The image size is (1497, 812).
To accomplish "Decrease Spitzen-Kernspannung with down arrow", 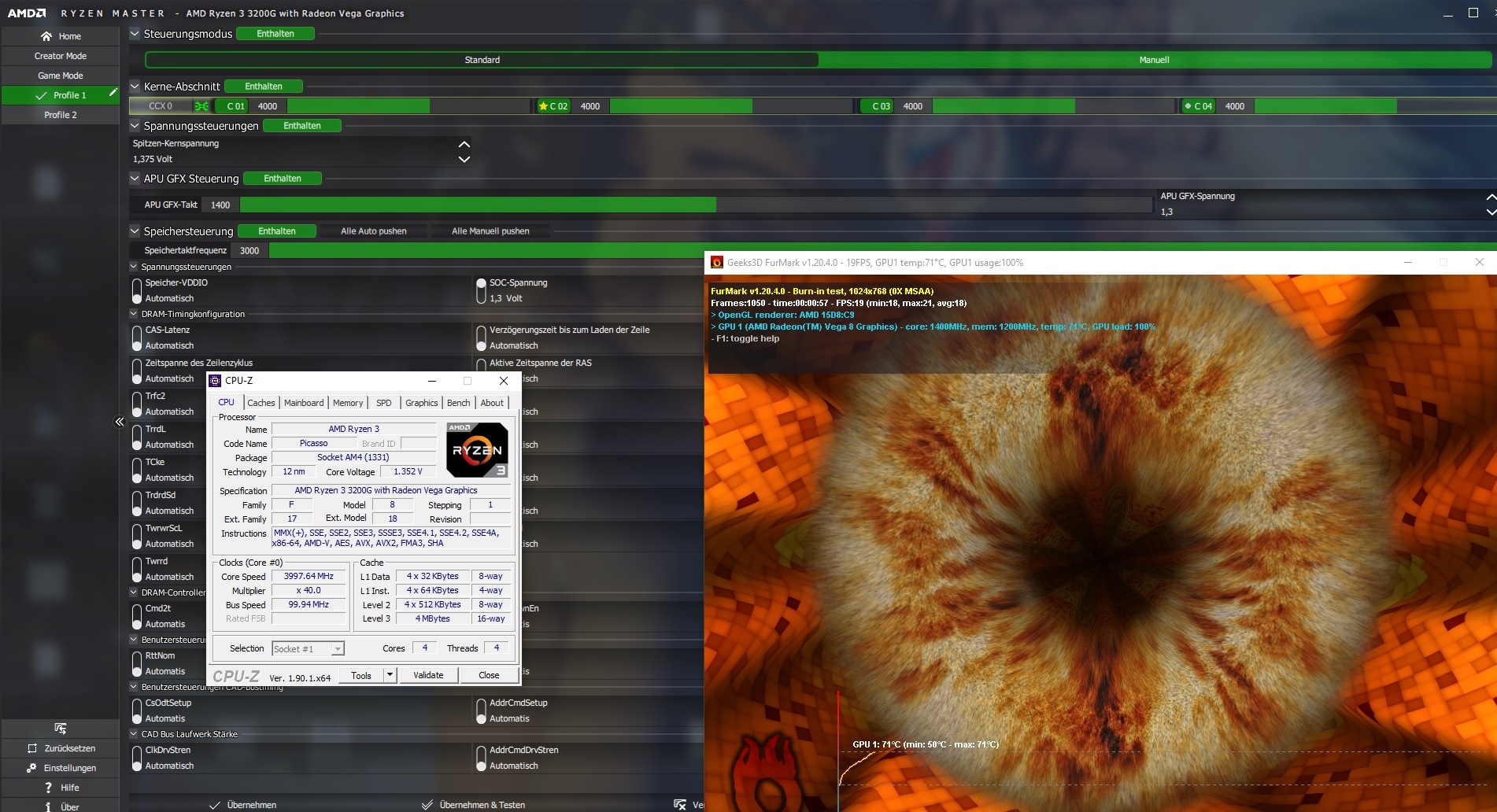I will click(x=464, y=159).
